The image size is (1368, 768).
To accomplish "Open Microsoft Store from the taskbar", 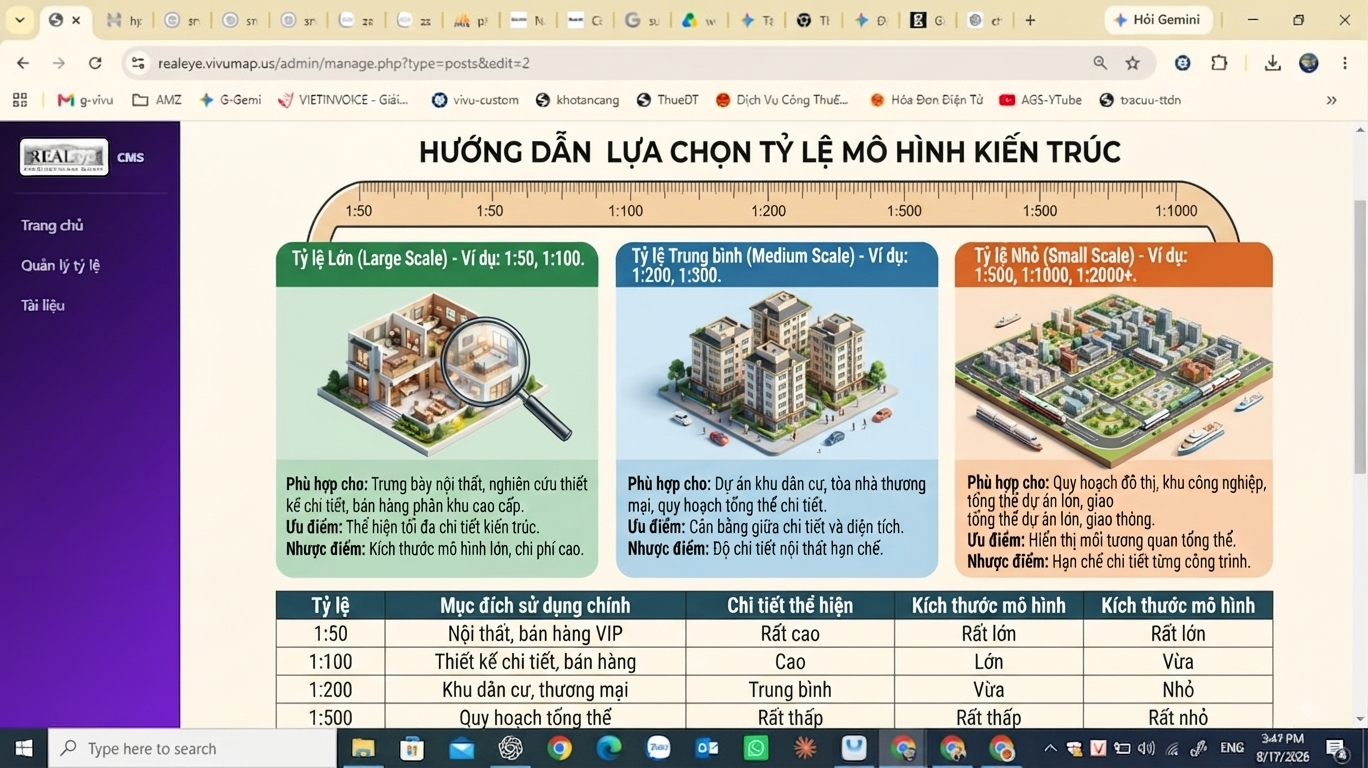I will point(411,748).
